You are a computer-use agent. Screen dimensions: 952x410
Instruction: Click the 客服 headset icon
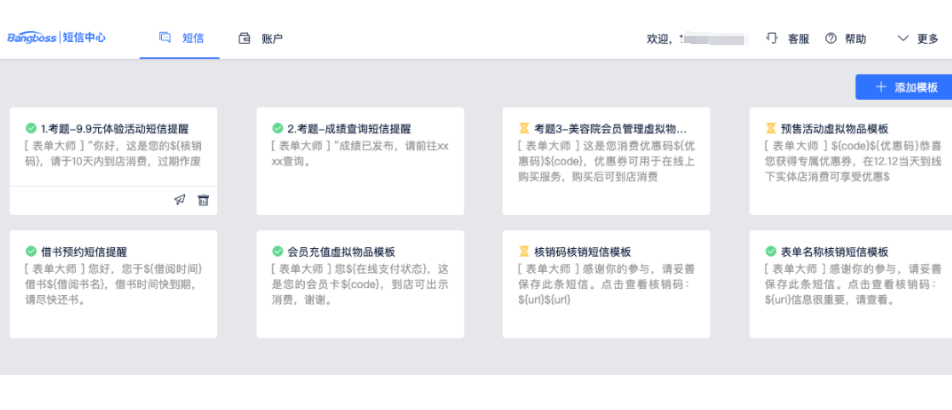[x=772, y=38]
